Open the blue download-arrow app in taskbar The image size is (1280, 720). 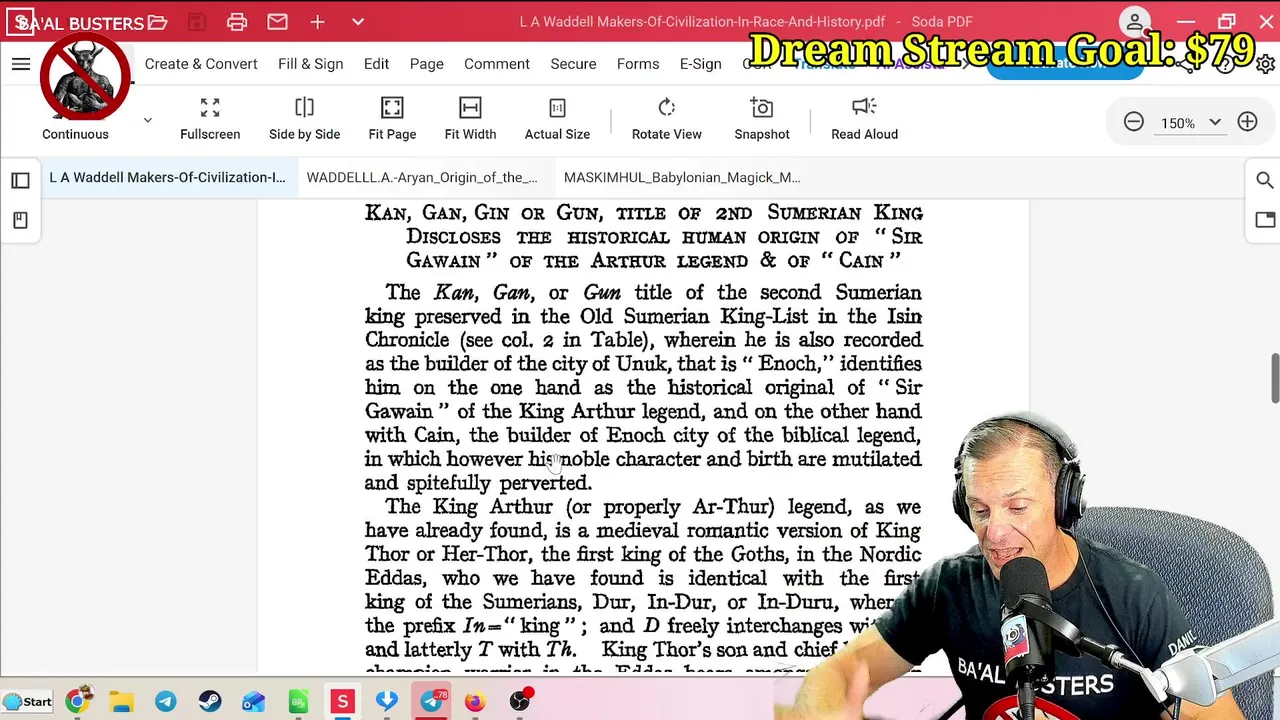[387, 701]
